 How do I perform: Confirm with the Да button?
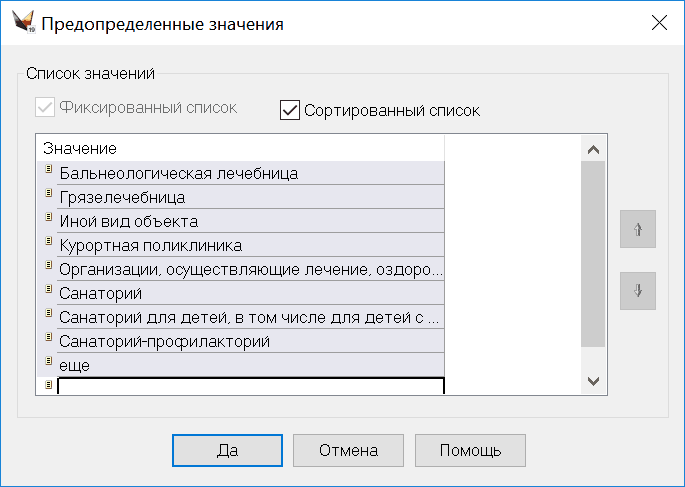click(x=227, y=450)
